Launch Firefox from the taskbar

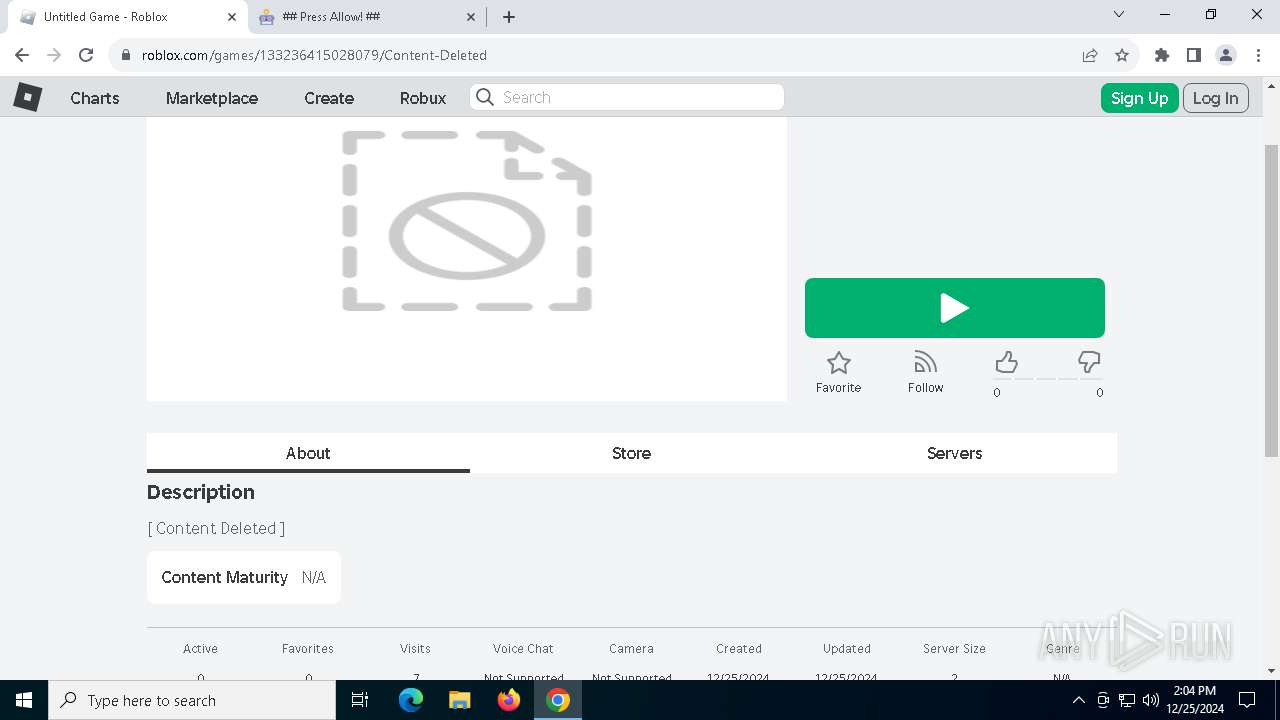tap(509, 700)
